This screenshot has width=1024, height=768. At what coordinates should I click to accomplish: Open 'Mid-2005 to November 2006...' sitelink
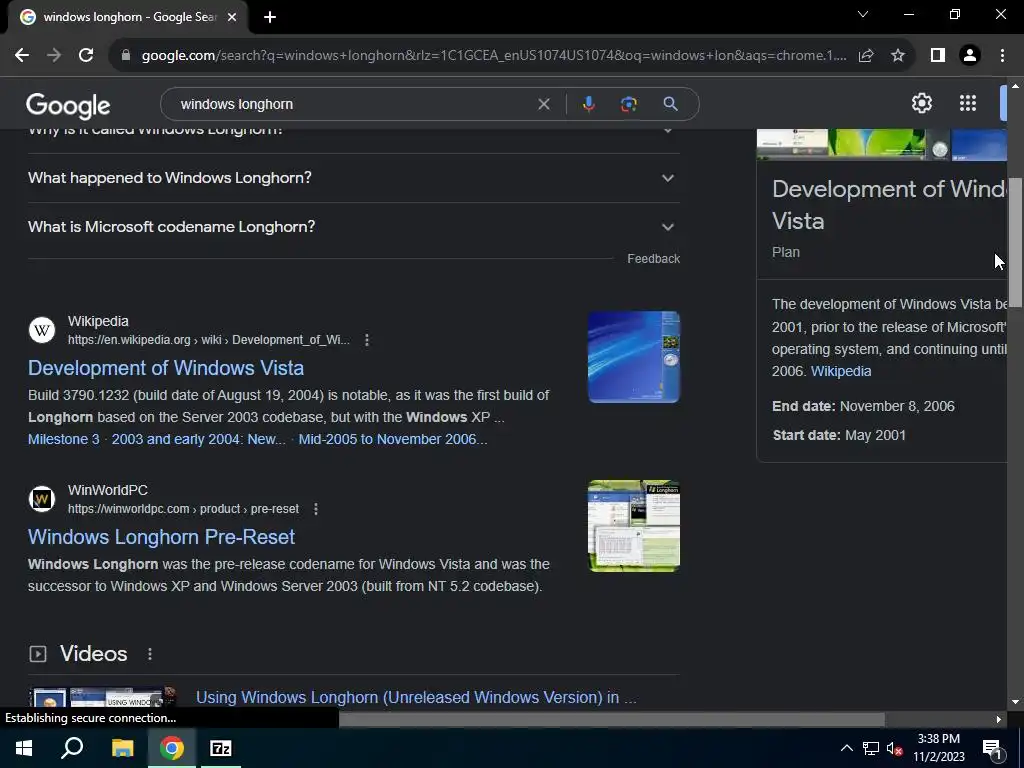392,439
